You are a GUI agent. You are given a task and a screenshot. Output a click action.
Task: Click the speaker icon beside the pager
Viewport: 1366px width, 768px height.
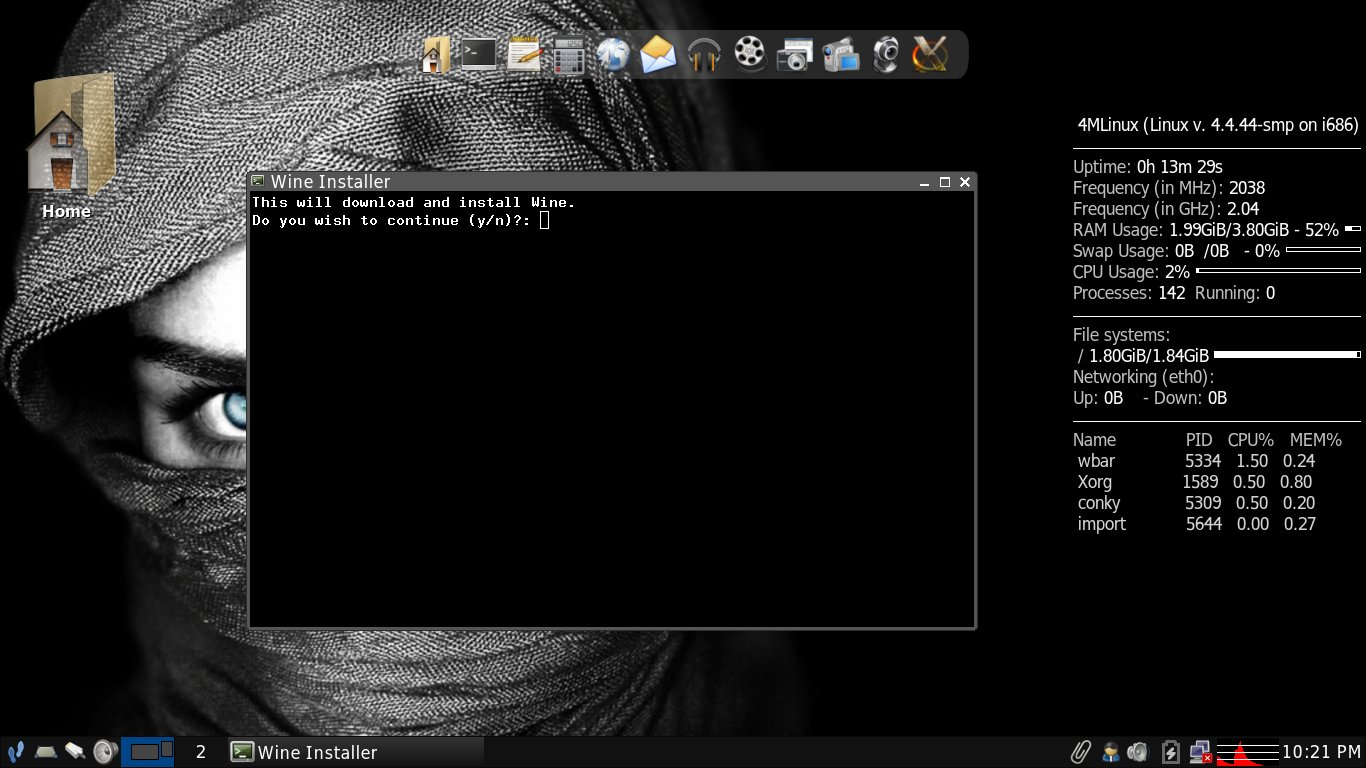click(x=105, y=752)
